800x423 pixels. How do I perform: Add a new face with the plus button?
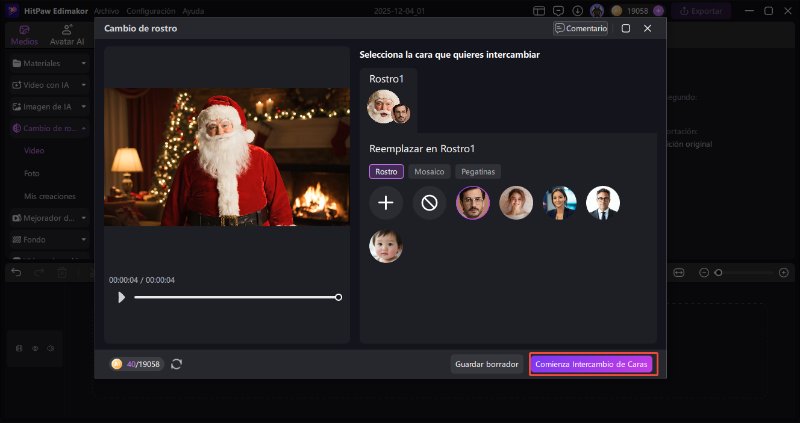(386, 203)
